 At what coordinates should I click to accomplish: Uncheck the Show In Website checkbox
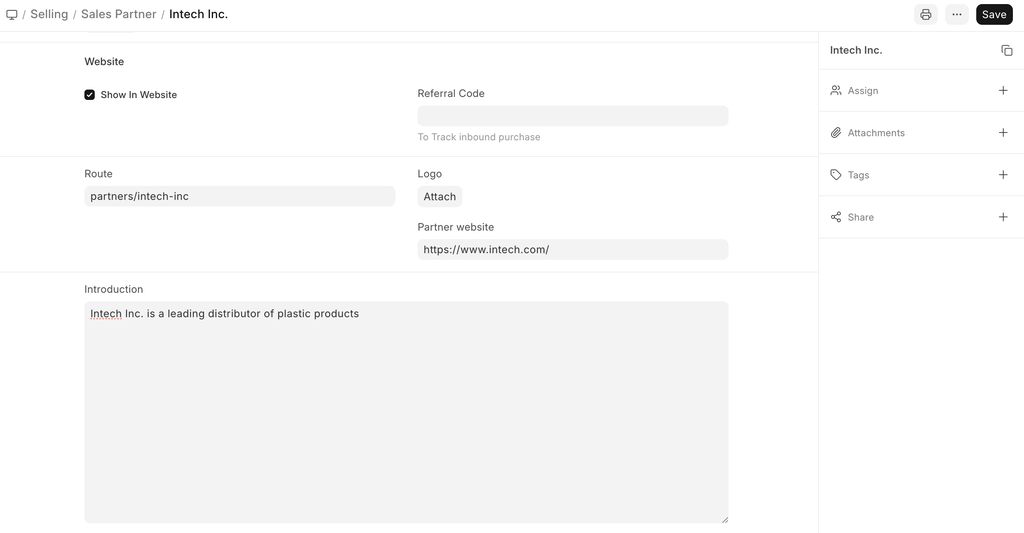point(90,95)
